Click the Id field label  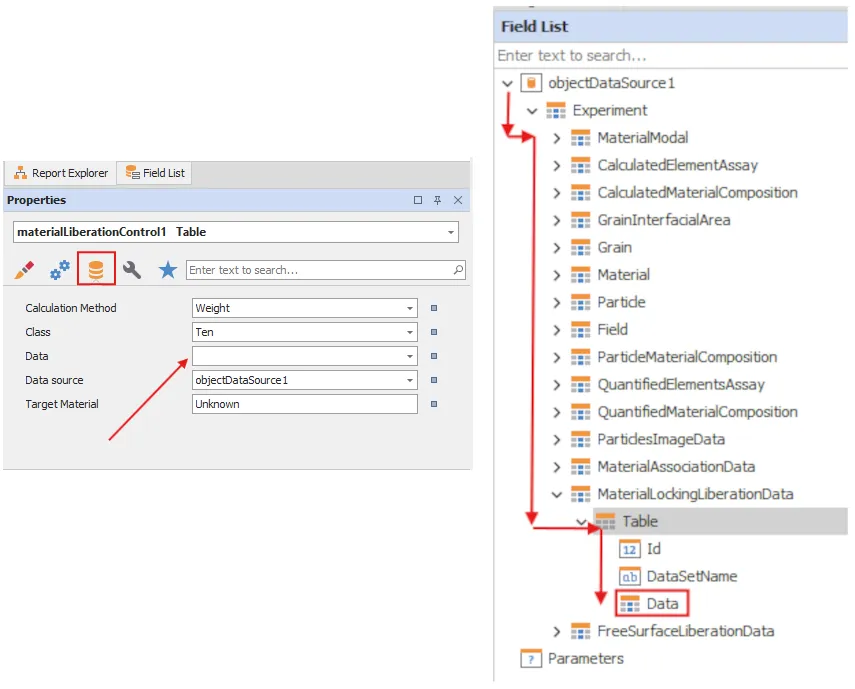coord(654,549)
